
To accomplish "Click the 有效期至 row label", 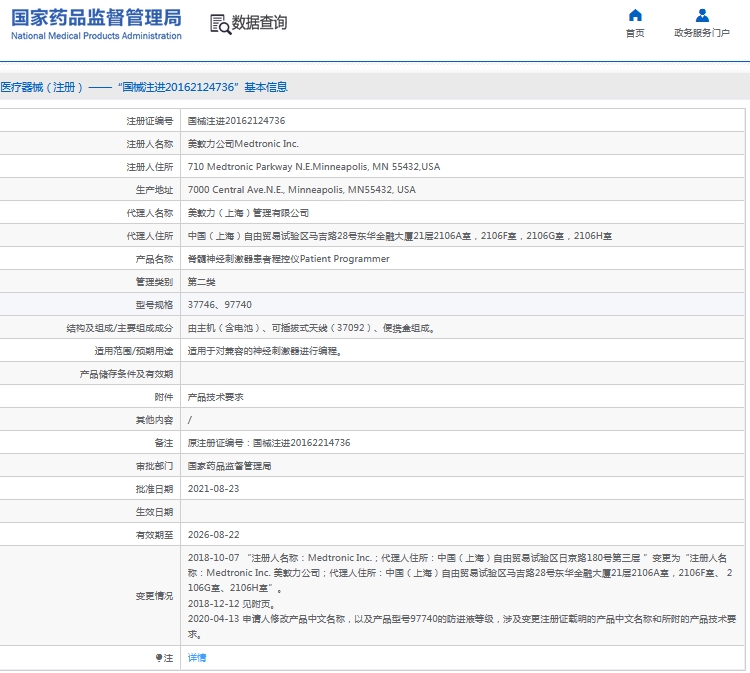I will (x=154, y=535).
